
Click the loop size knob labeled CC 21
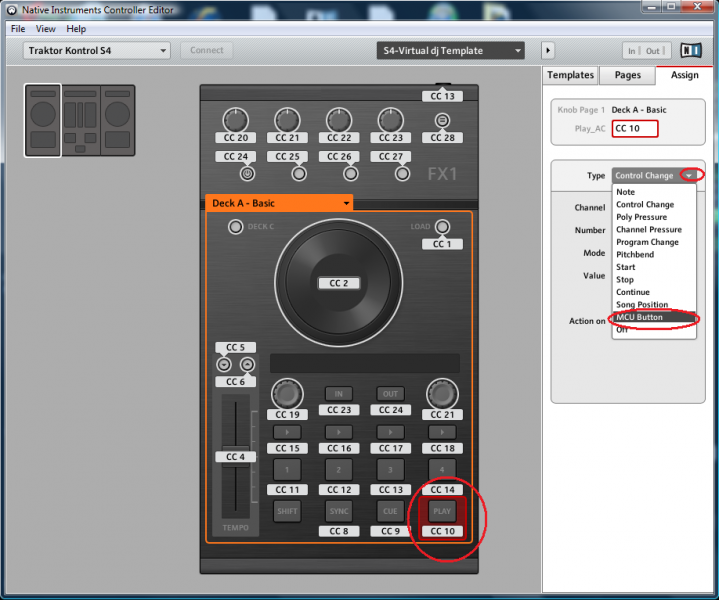pos(442,394)
